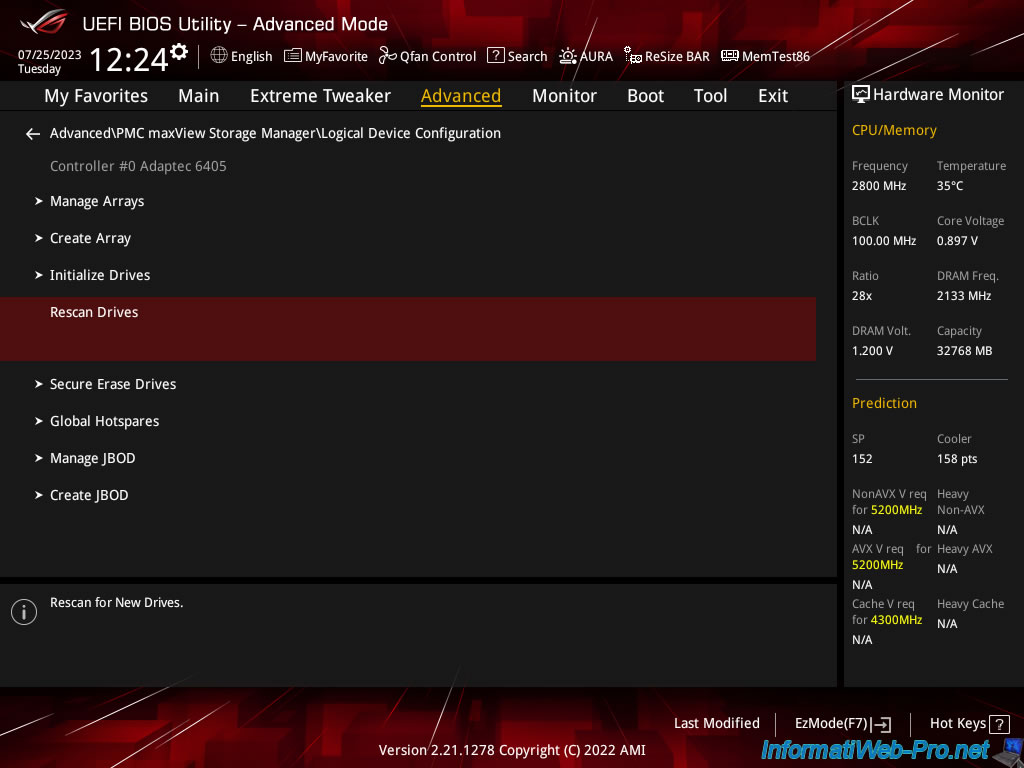1024x768 pixels.
Task: Click the Hardware Monitor display icon
Action: click(861, 94)
